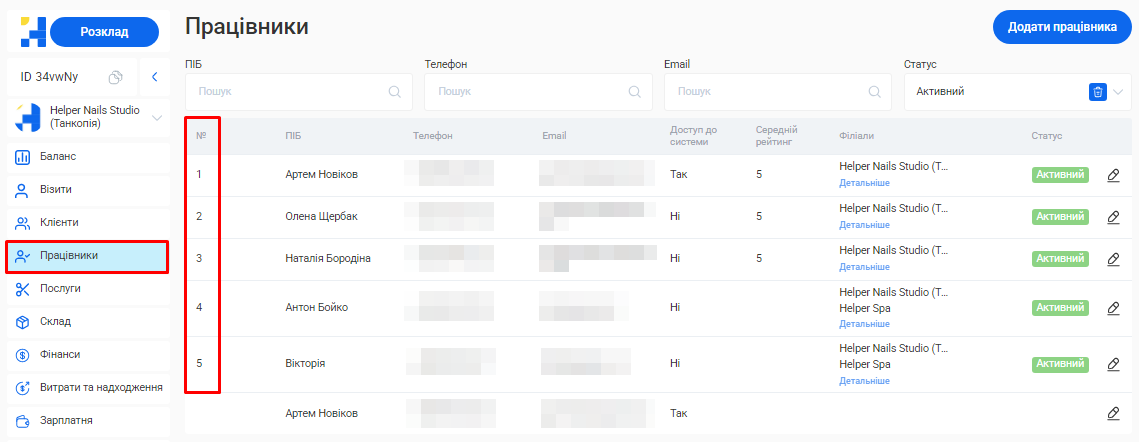The height and width of the screenshot is (442, 1139).
Task: Open the Статус filter dropdown
Action: pyautogui.click(x=1118, y=92)
